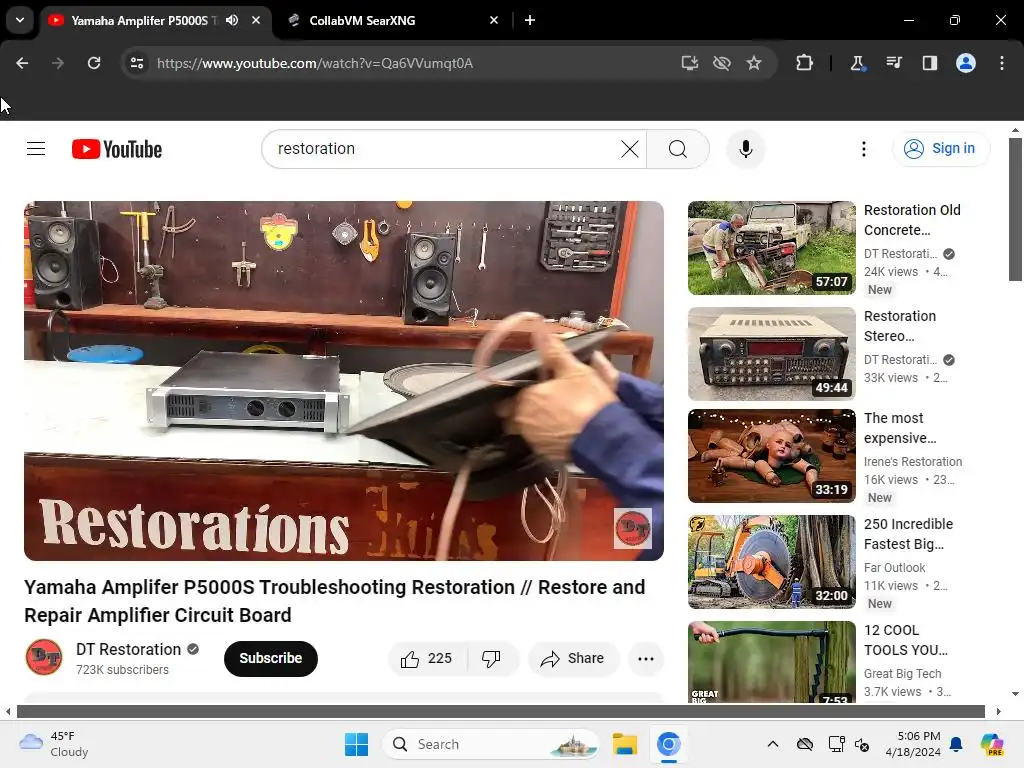
Task: Reload the YouTube page
Action: pyautogui.click(x=94, y=63)
